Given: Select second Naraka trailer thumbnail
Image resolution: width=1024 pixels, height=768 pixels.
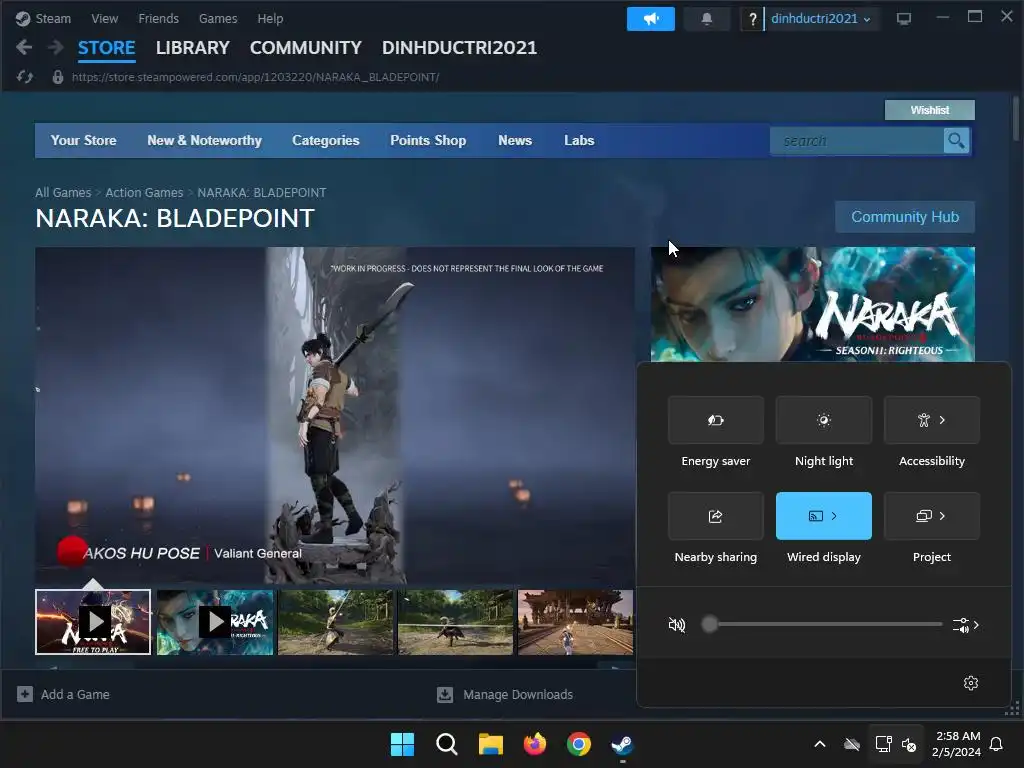Looking at the screenshot, I should [215, 622].
